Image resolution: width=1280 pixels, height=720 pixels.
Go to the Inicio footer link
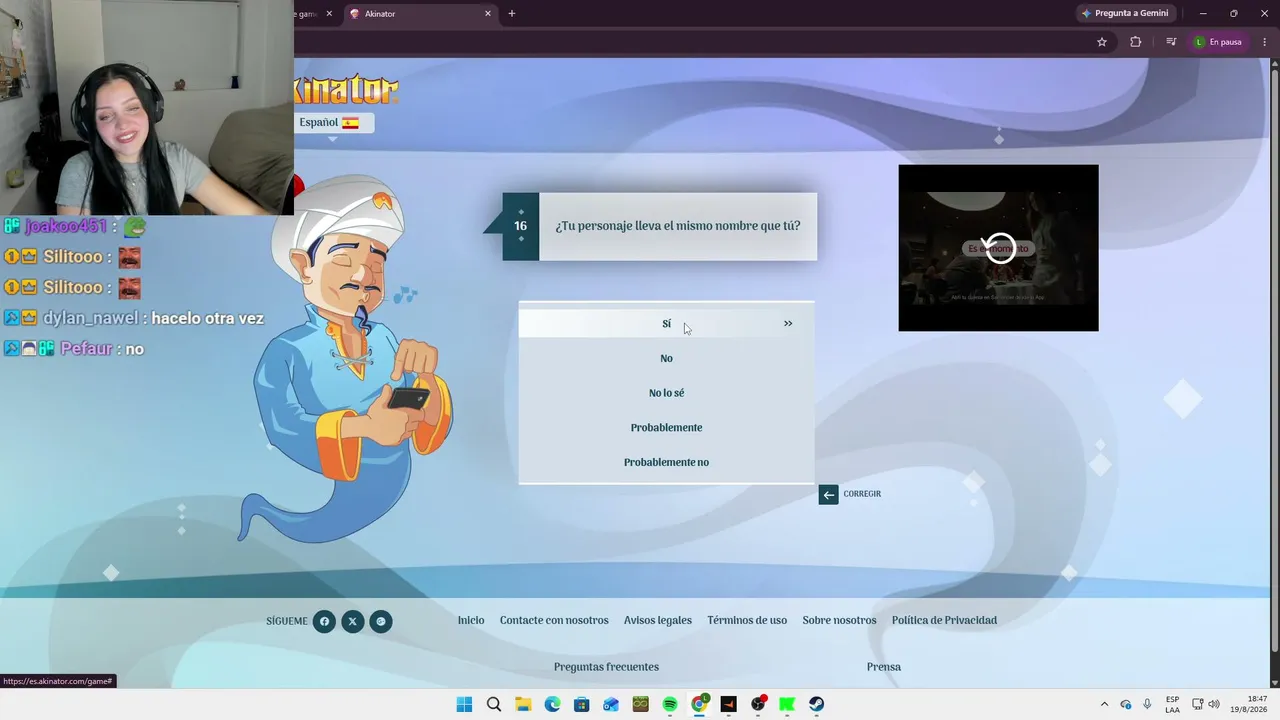(471, 620)
